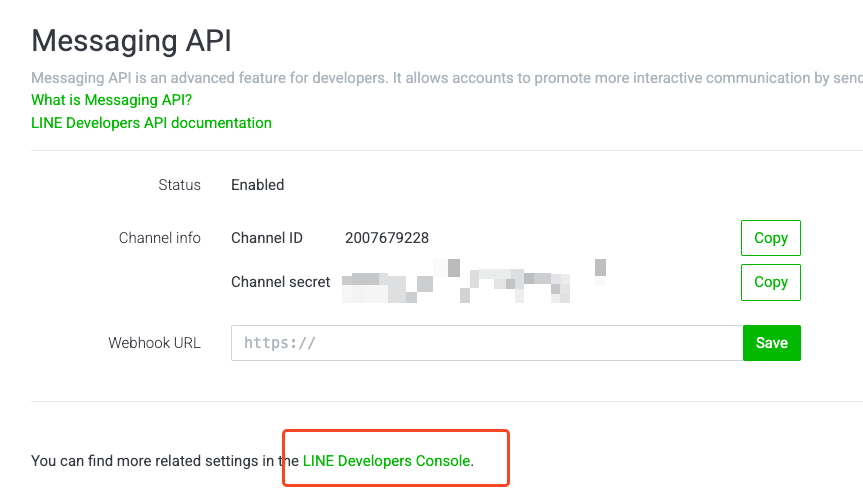
Task: Select the blurred Channel secret value
Action: click(x=473, y=281)
